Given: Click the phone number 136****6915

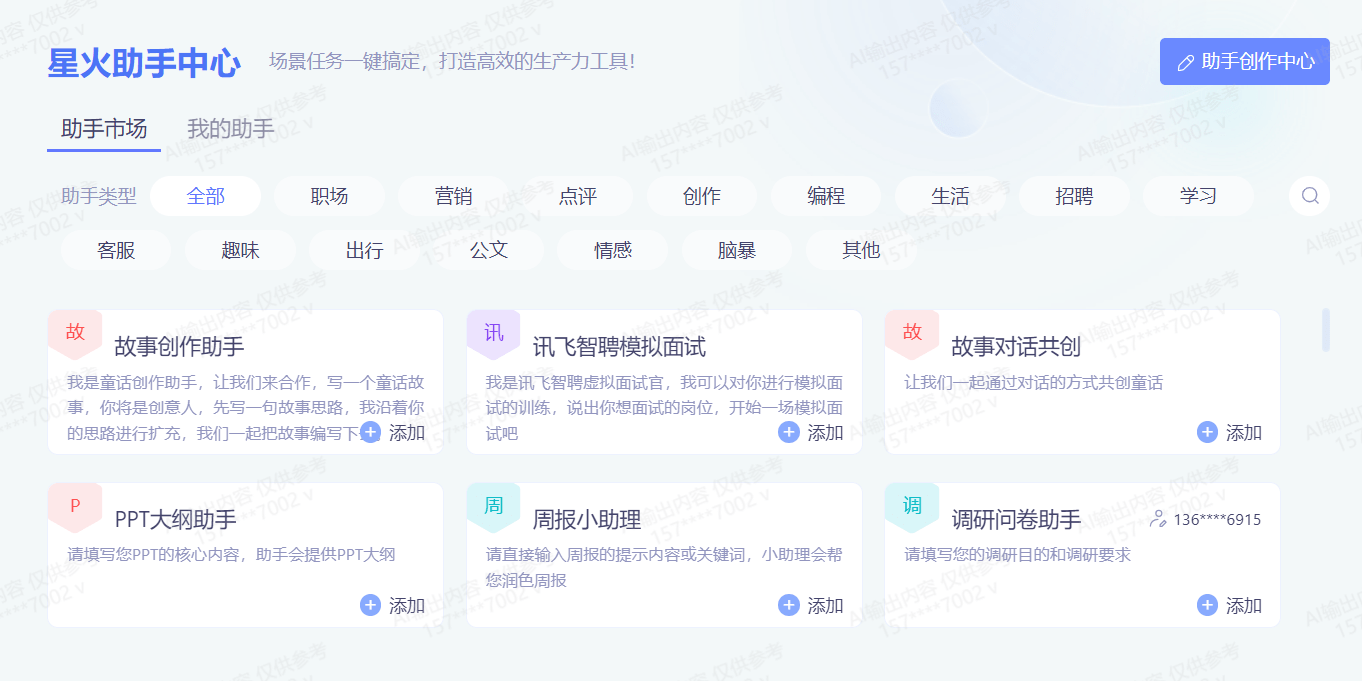Looking at the screenshot, I should point(1220,519).
